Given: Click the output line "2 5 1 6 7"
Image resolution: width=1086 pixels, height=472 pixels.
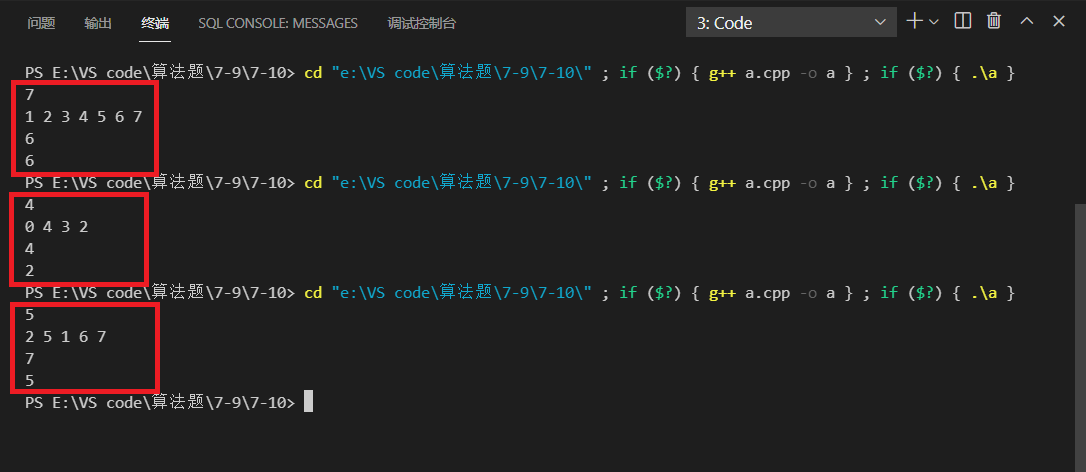Looking at the screenshot, I should tap(66, 337).
